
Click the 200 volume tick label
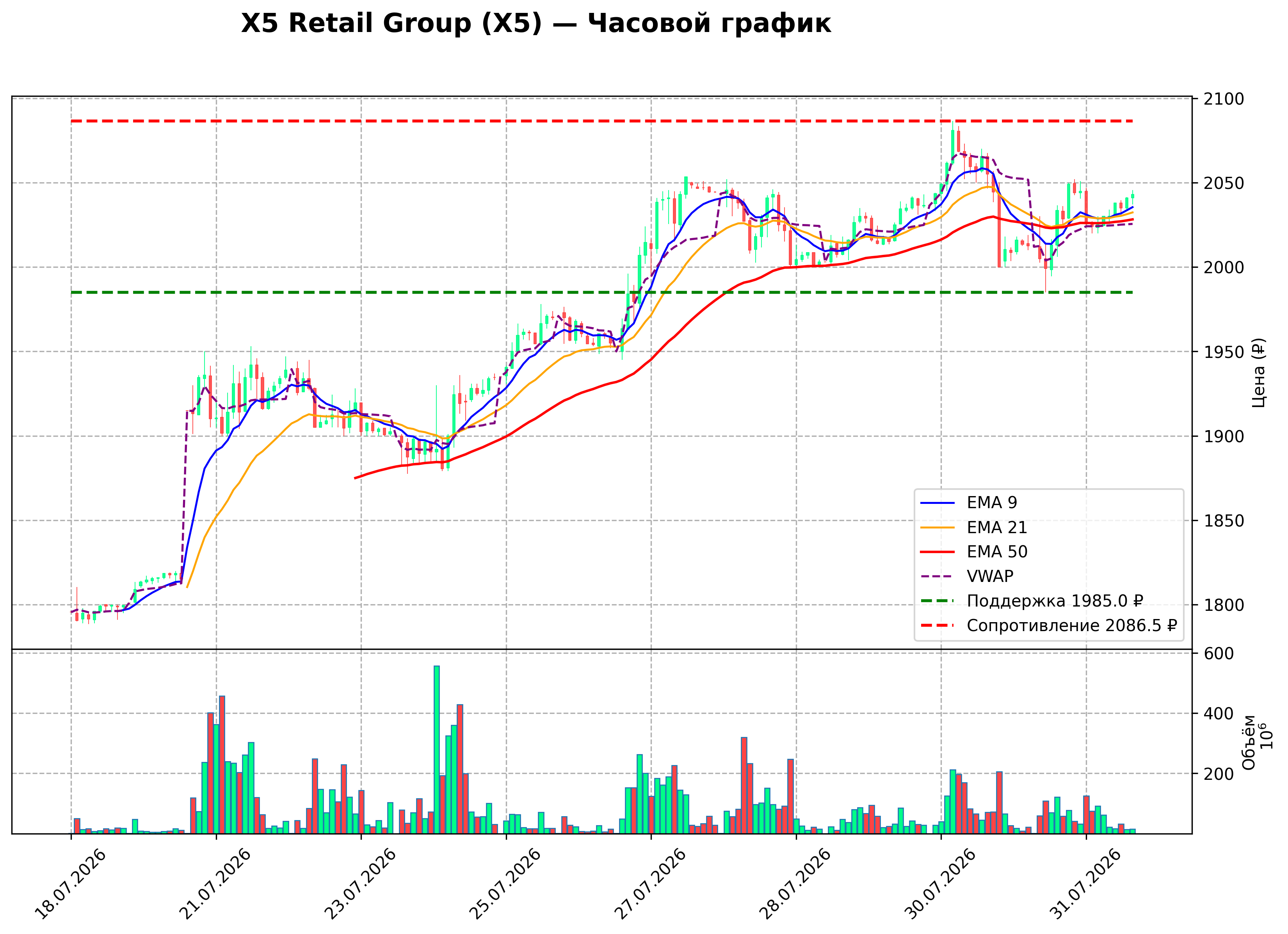pos(1219,774)
